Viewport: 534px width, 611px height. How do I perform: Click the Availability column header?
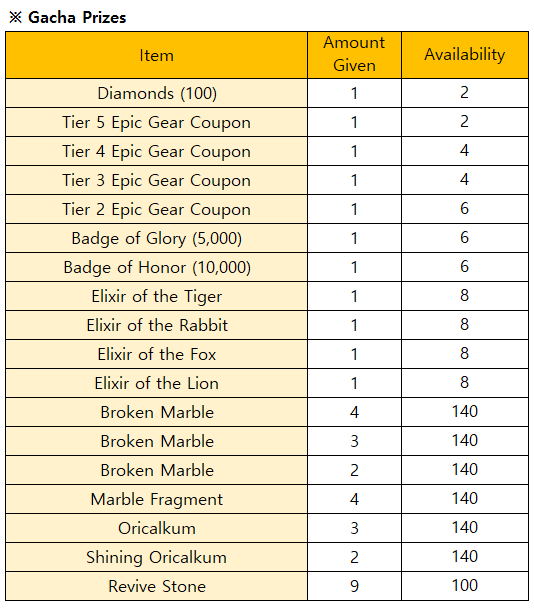coord(465,55)
